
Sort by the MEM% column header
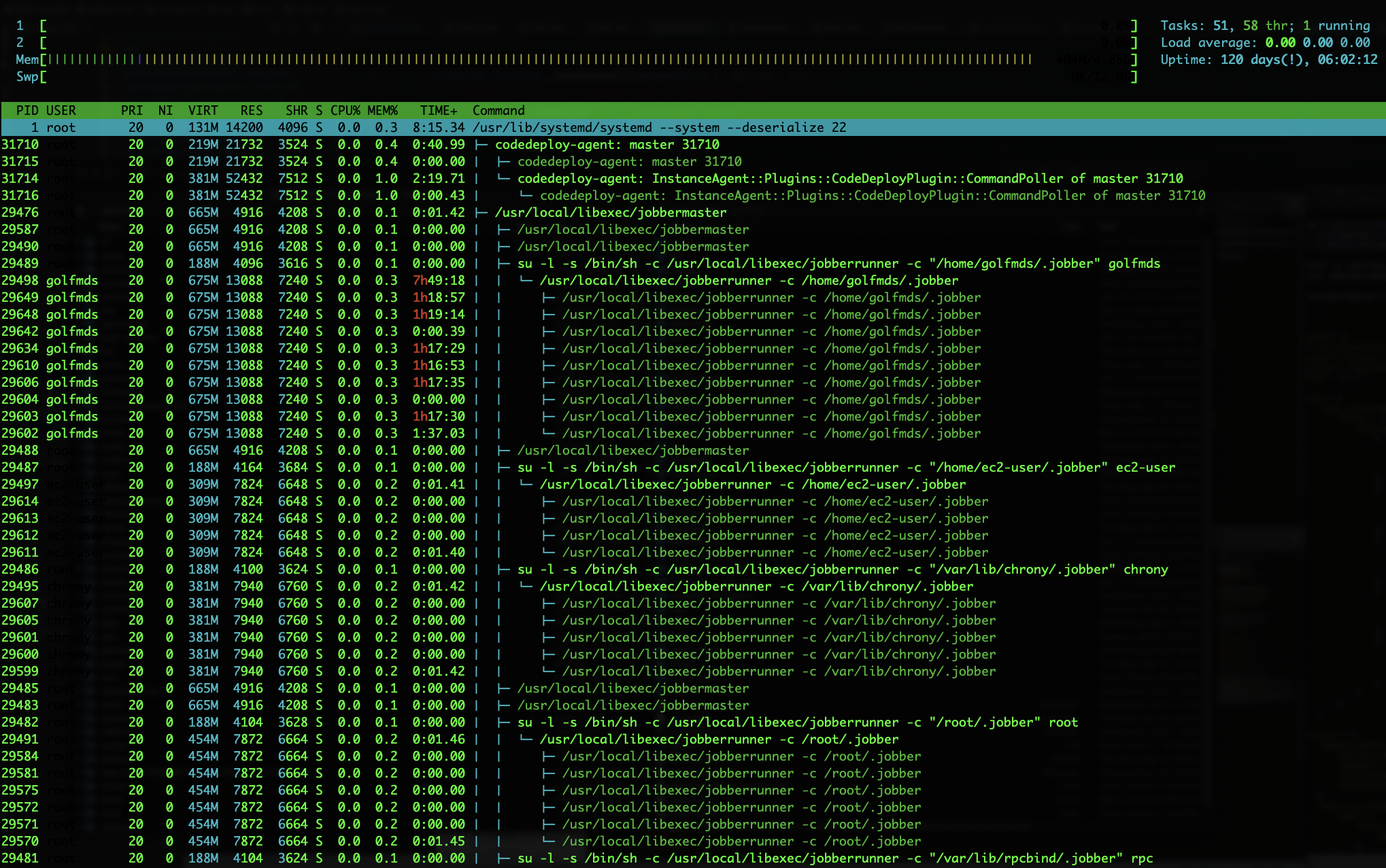[381, 110]
